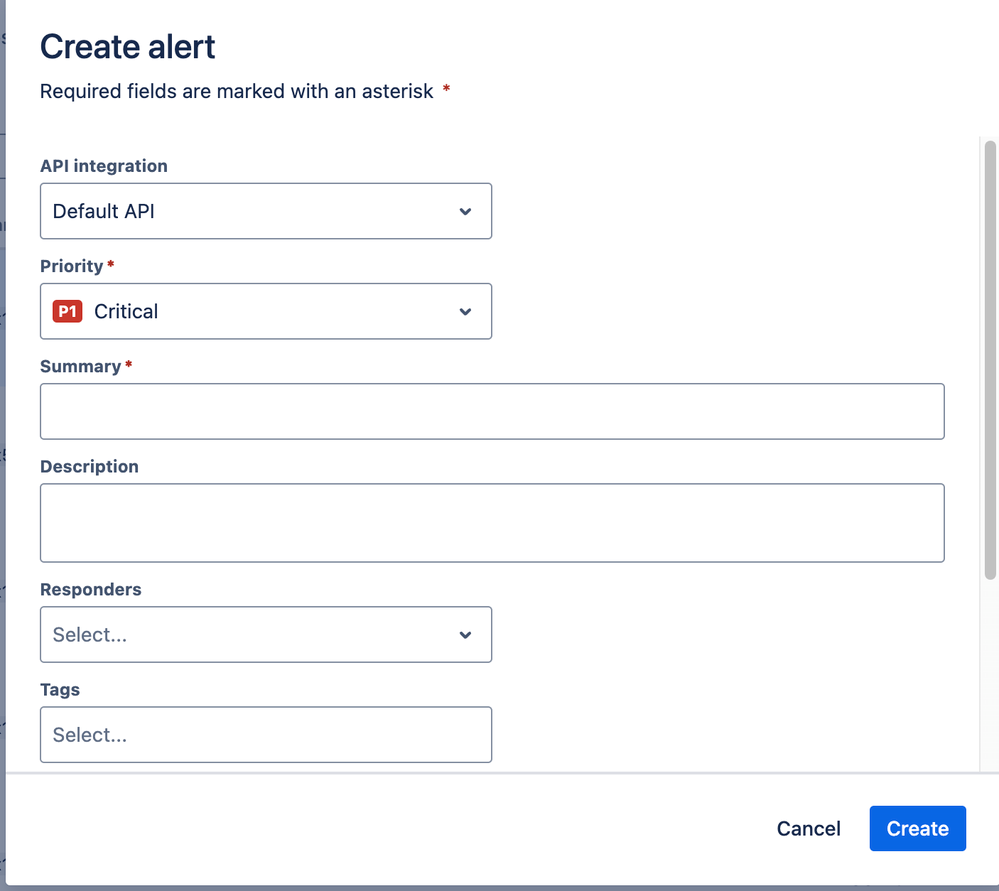The image size is (999, 891).
Task: Click the Cancel button
Action: pyautogui.click(x=808, y=828)
